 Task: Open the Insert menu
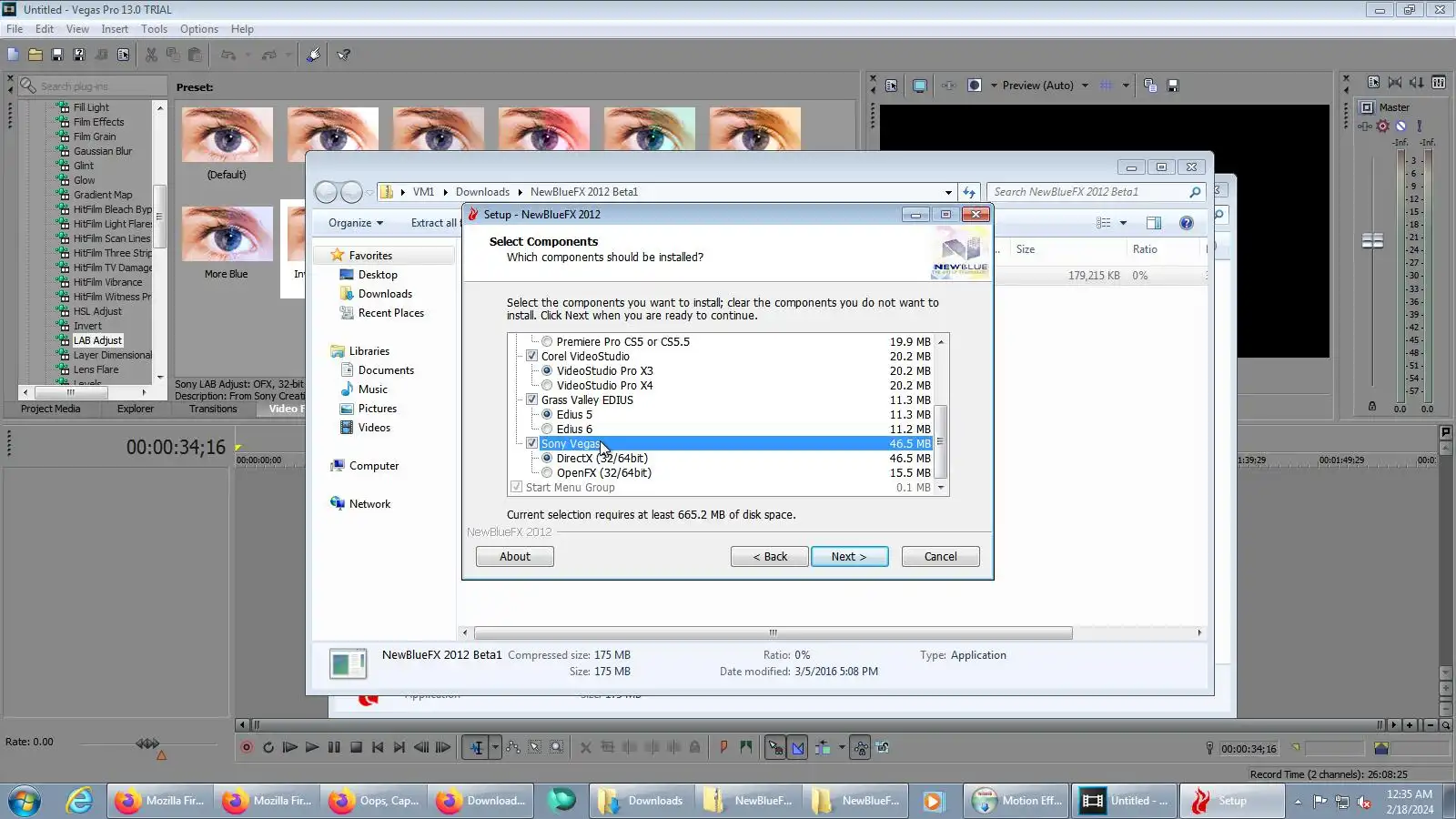(115, 29)
